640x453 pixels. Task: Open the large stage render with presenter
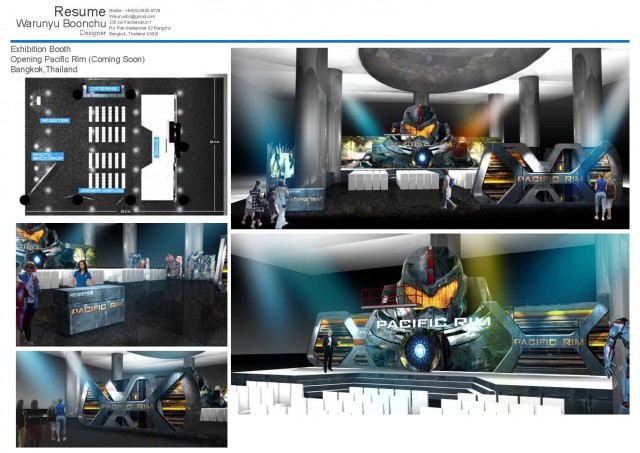point(430,324)
